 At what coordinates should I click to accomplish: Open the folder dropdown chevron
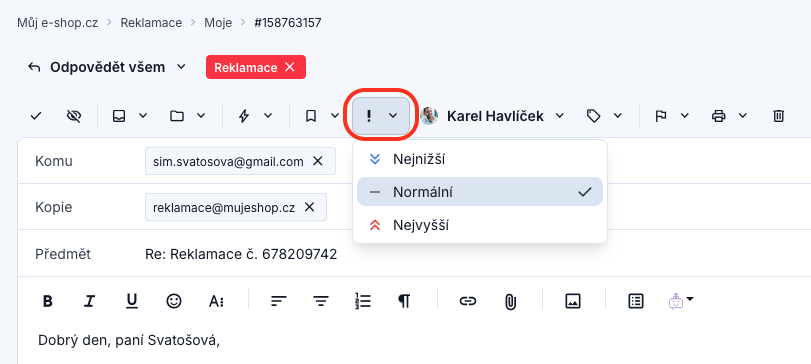tap(201, 116)
